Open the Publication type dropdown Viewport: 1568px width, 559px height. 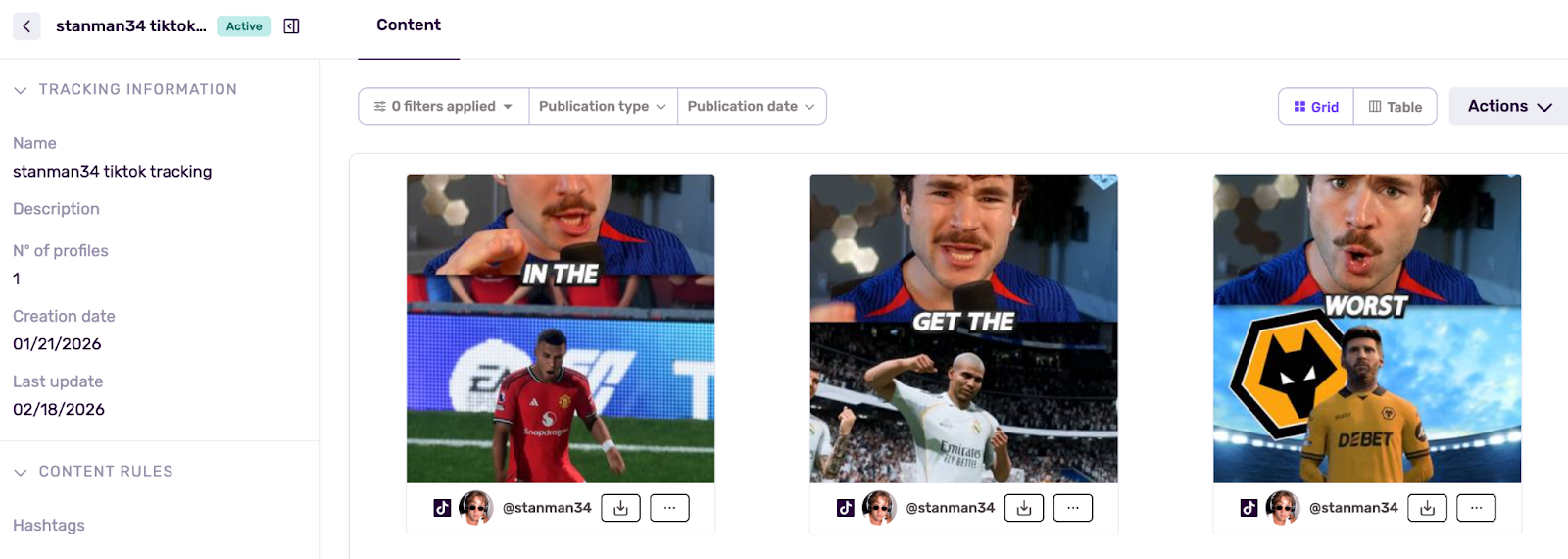click(602, 106)
